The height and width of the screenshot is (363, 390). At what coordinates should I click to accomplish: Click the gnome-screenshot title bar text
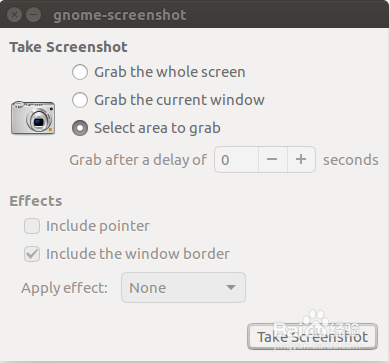(120, 15)
